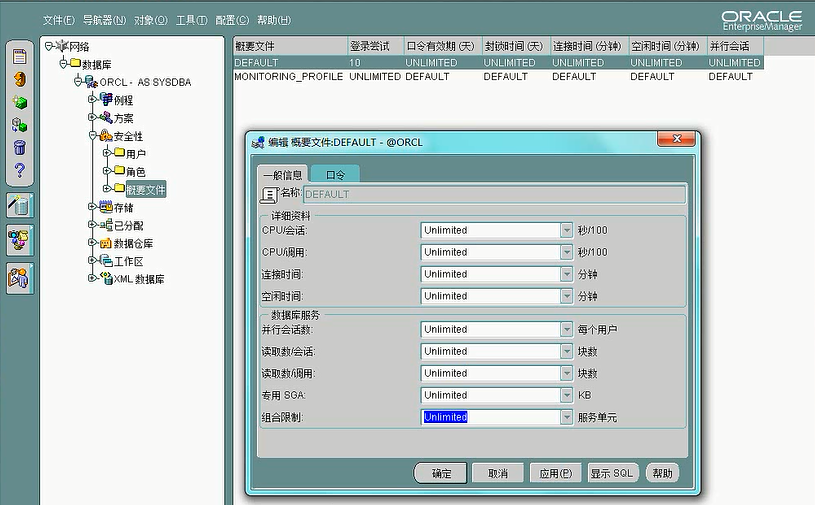Click the blue question mark help icon
This screenshot has width=815, height=505.
20,170
